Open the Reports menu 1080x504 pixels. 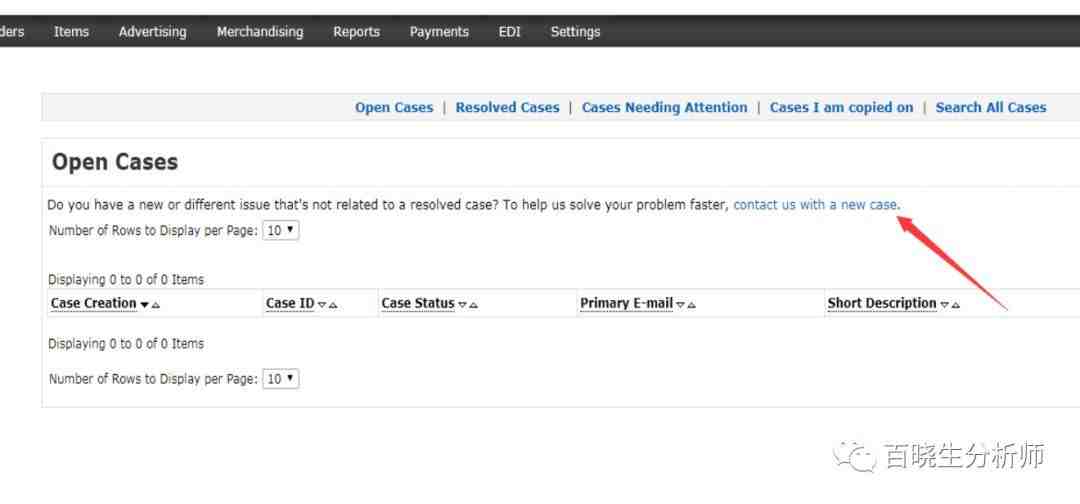[x=356, y=32]
